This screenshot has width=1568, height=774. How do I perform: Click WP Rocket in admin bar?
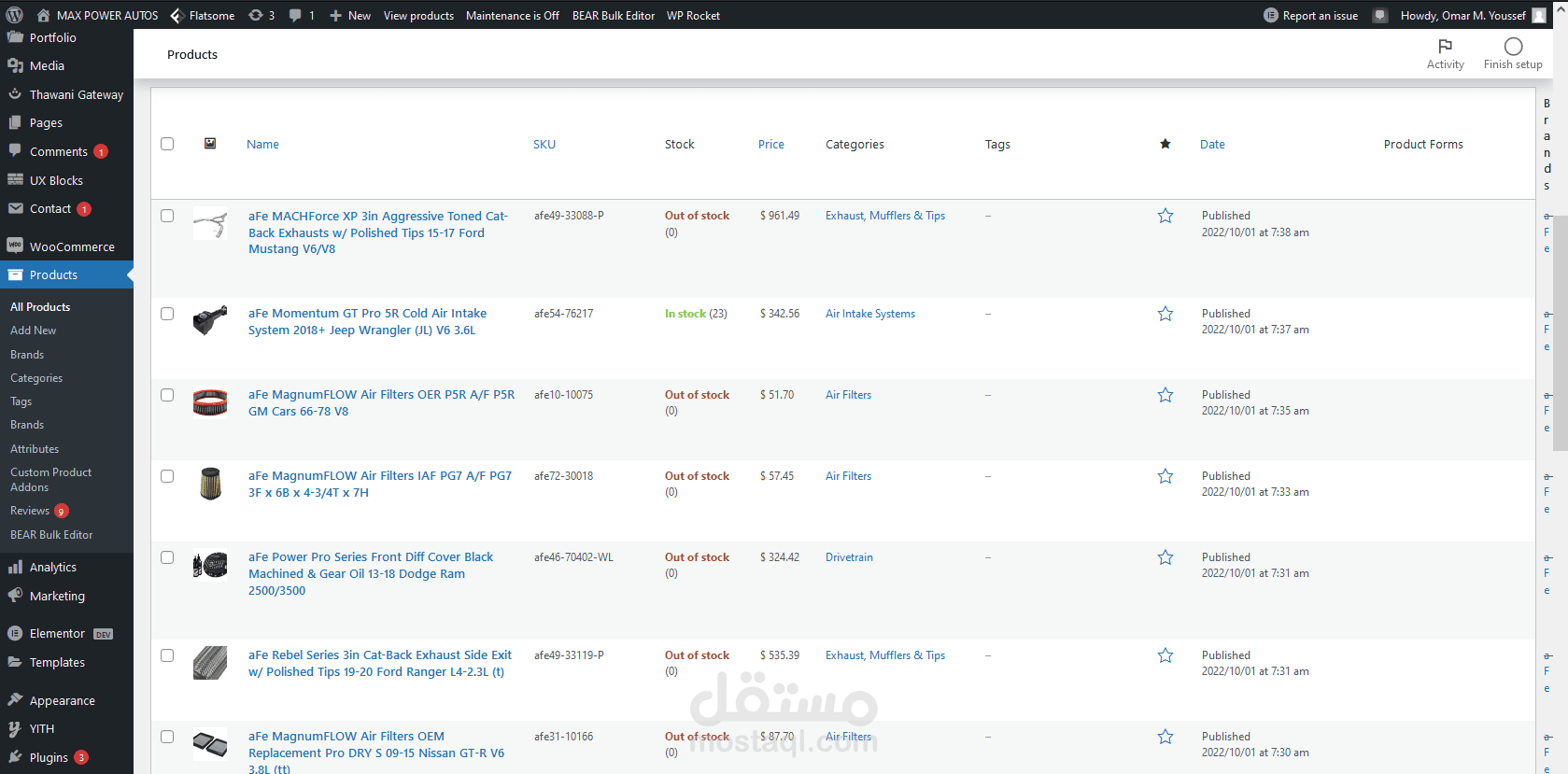693,15
